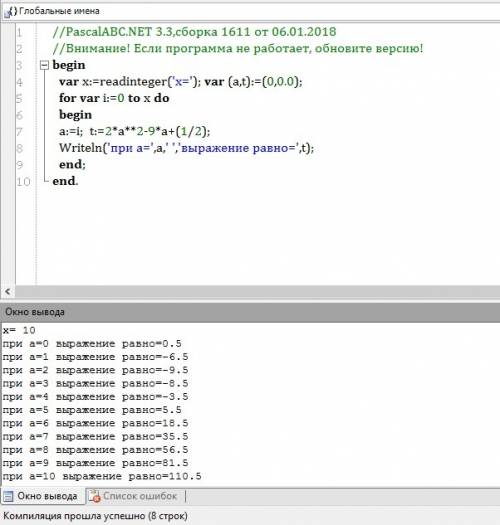This screenshot has width=500, height=525.
Task: Click the Окно вывода panel header
Action: click(250, 312)
